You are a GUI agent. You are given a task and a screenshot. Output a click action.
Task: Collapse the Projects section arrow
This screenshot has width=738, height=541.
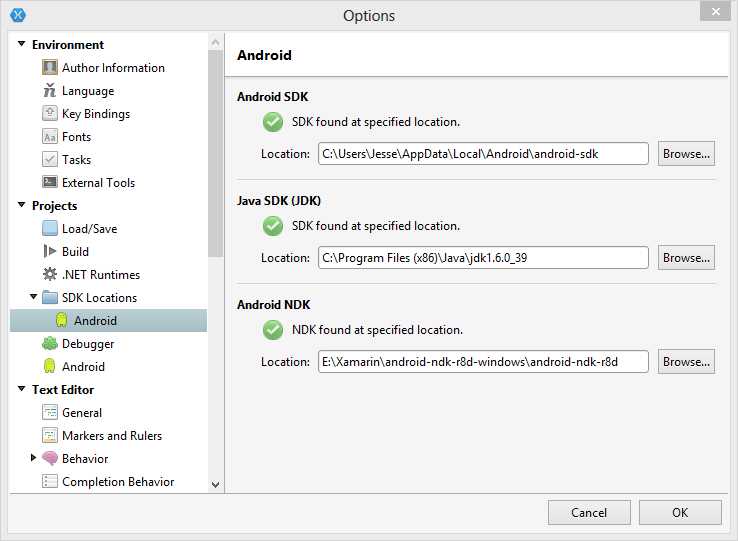pyautogui.click(x=21, y=206)
